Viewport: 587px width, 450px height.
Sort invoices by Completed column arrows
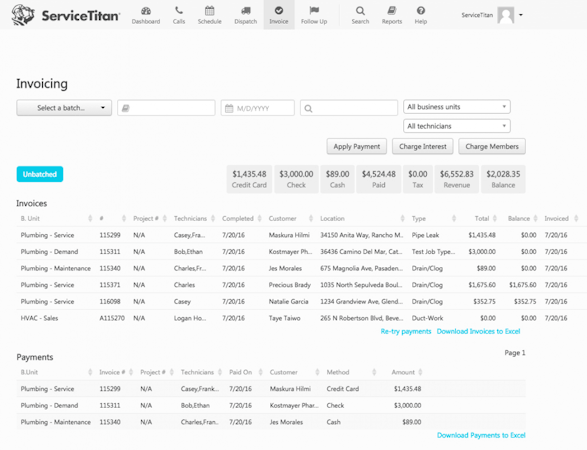point(259,218)
